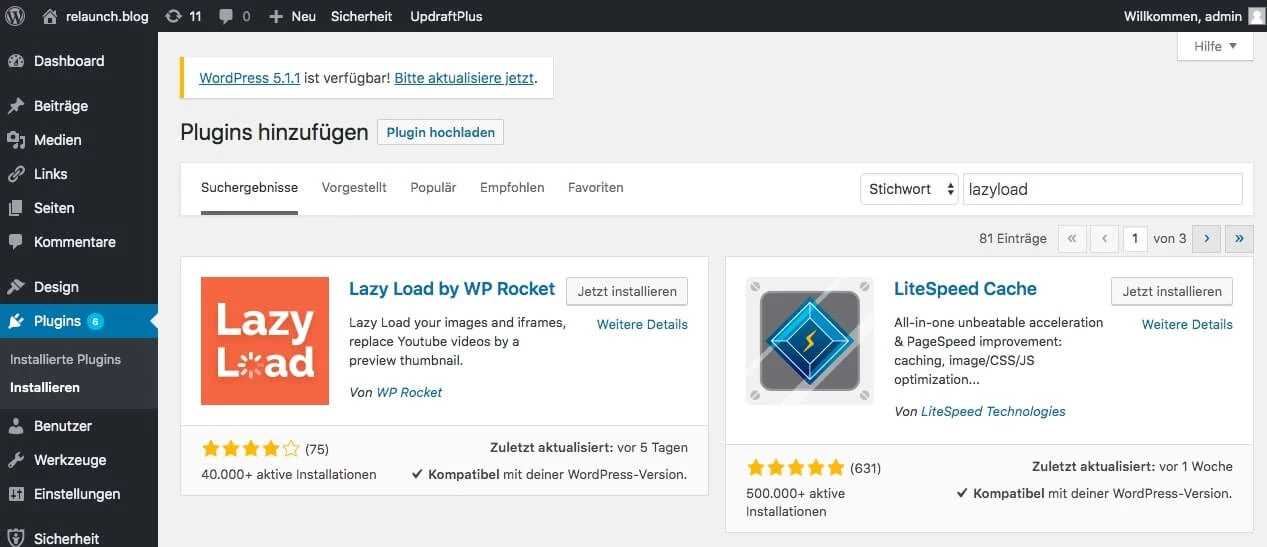
Task: Click the Plugin hochladen button
Action: click(x=440, y=132)
